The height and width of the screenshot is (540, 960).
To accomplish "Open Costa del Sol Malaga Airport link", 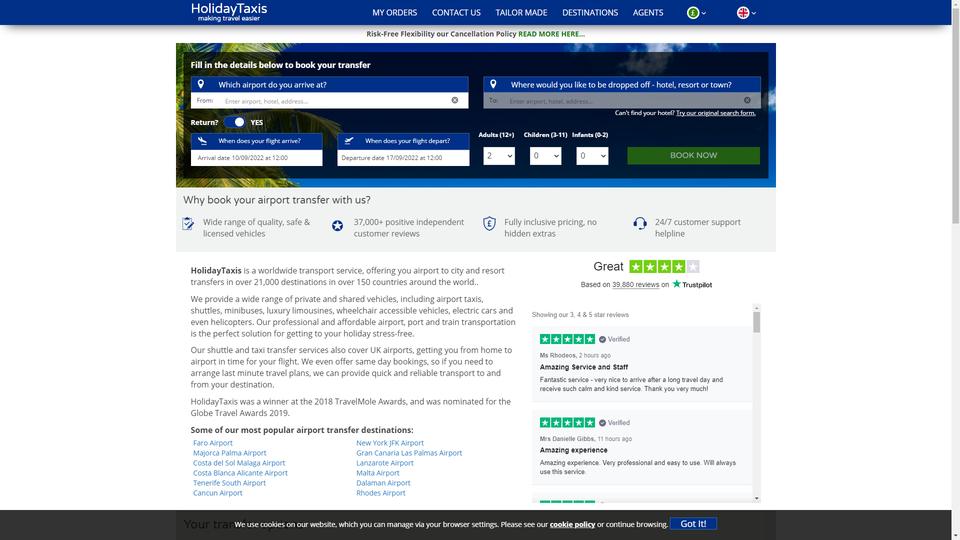I will (239, 463).
